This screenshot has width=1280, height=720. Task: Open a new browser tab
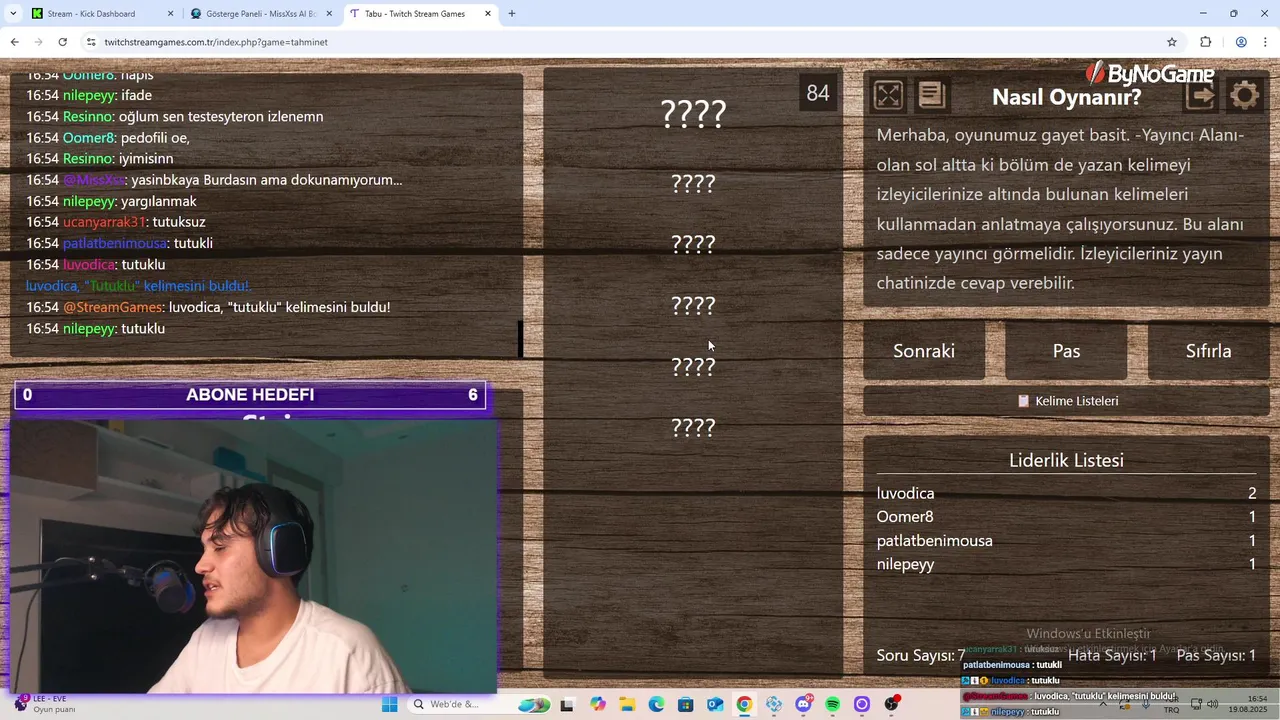click(x=512, y=14)
